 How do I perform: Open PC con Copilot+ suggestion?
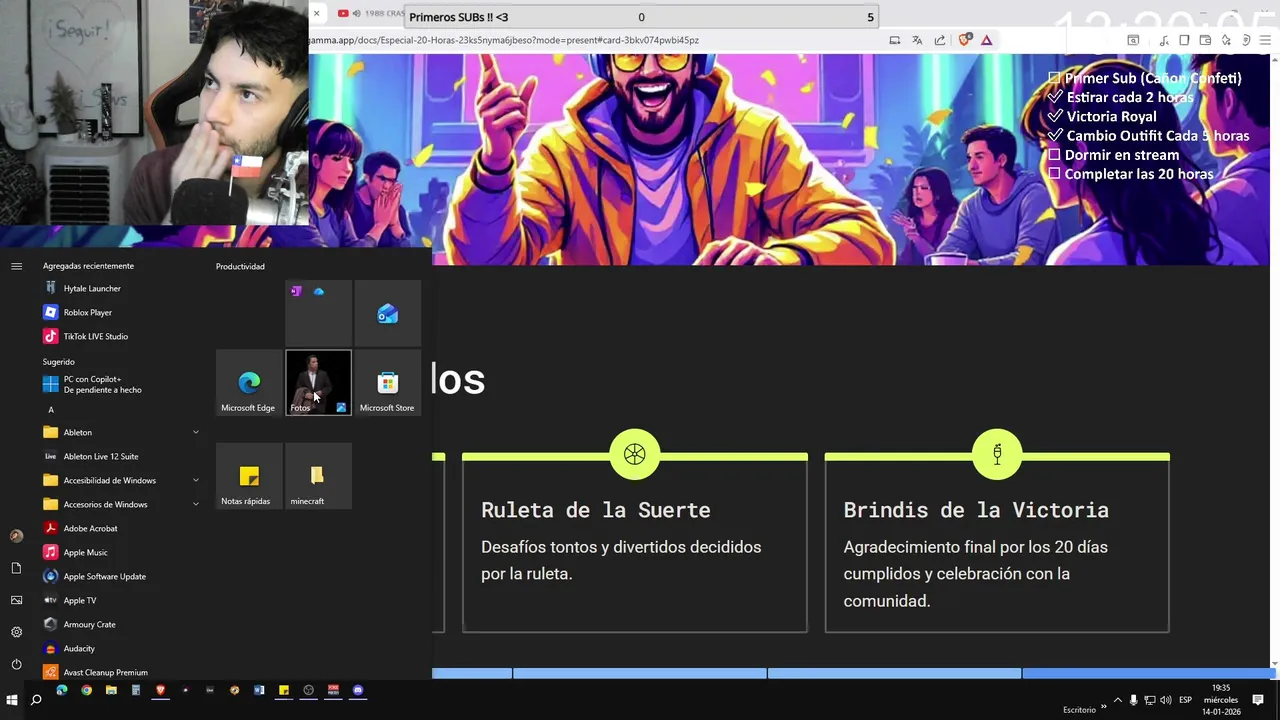[120, 384]
